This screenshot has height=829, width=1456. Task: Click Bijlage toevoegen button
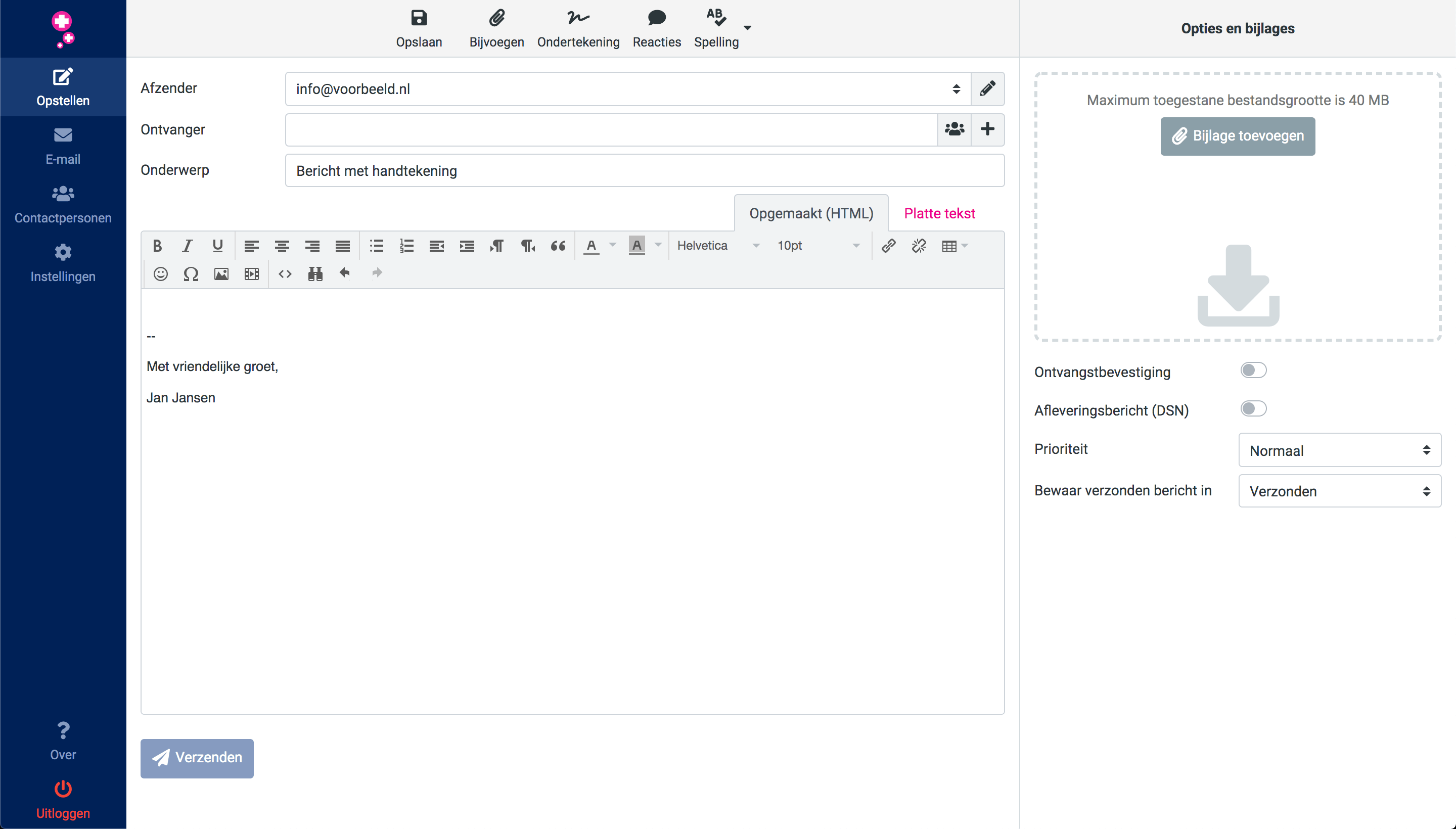pyautogui.click(x=1237, y=136)
